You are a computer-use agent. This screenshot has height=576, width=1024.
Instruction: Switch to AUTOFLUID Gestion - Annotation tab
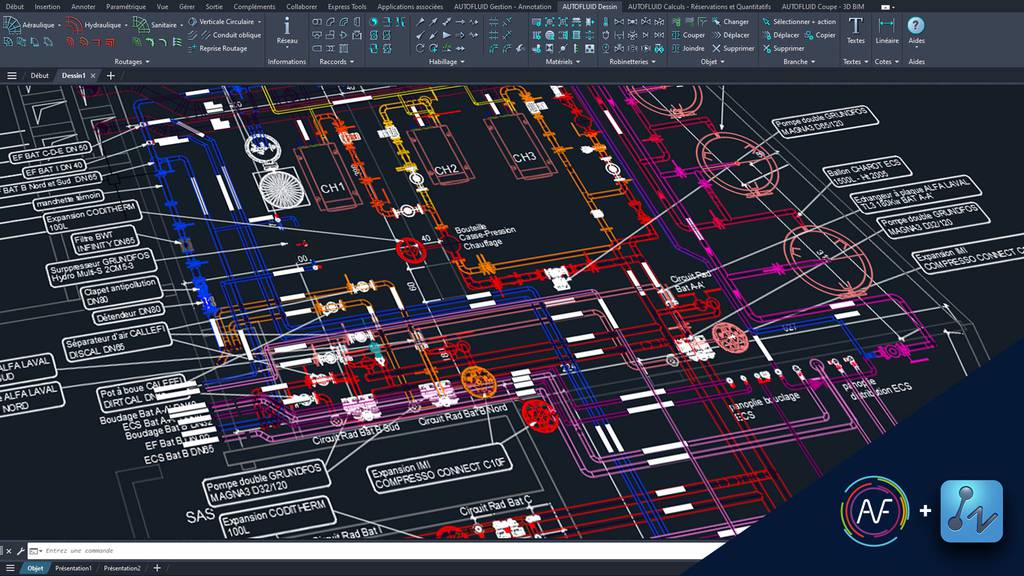pyautogui.click(x=502, y=7)
